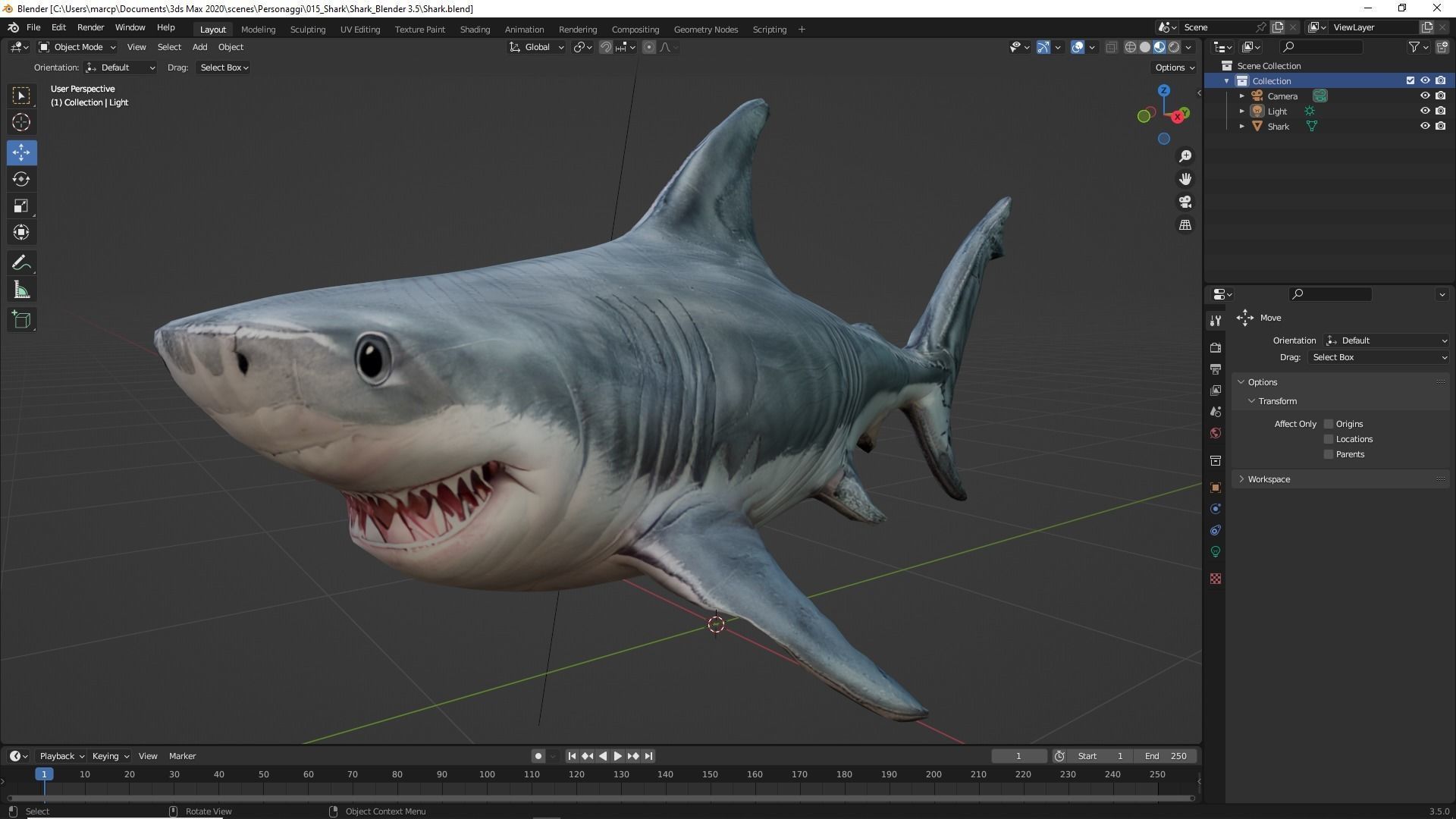Open the Render properties tab
Viewport: 1456px width, 819px height.
[1216, 347]
